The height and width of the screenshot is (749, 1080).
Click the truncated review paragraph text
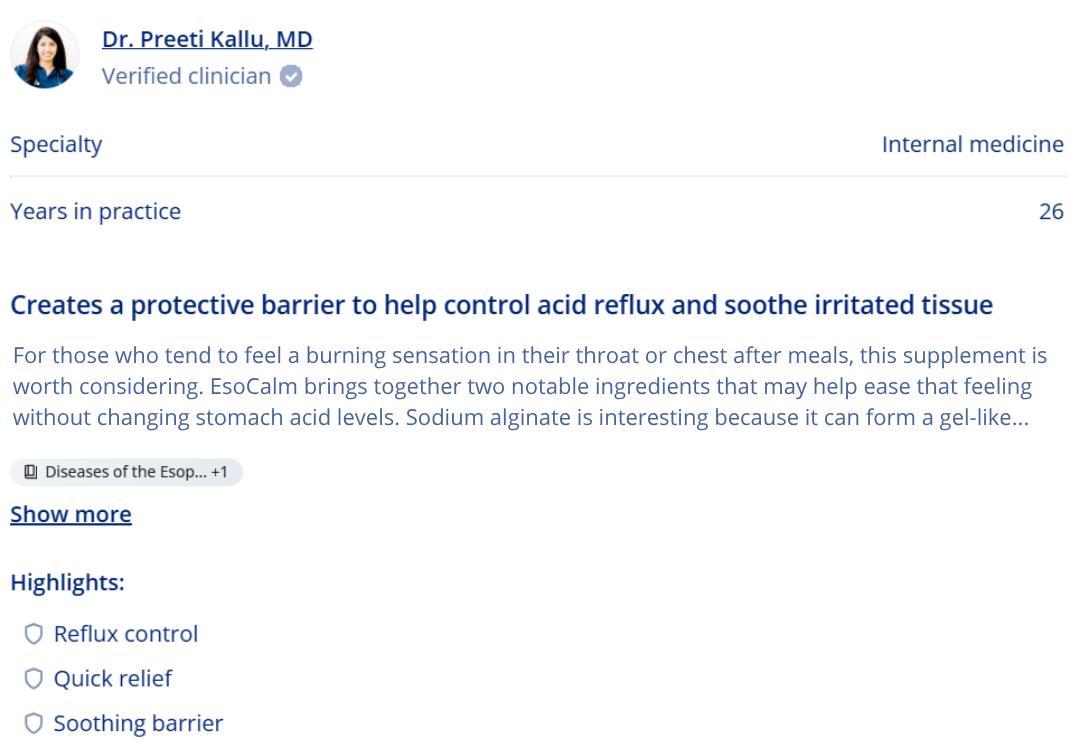[530, 386]
